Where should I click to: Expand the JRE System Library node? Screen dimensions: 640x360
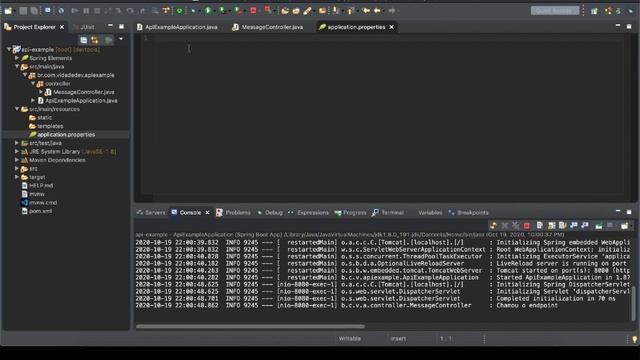coord(17,151)
